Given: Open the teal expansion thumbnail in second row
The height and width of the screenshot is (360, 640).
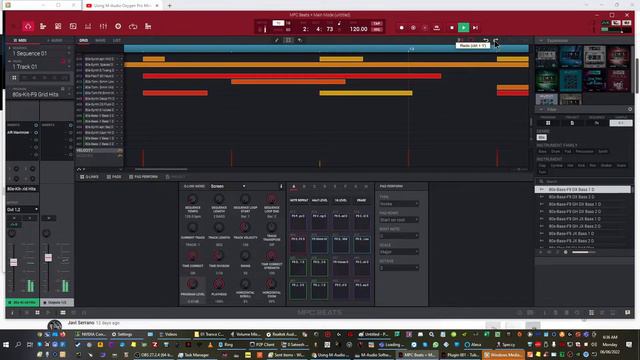Looking at the screenshot, I should [x=571, y=80].
